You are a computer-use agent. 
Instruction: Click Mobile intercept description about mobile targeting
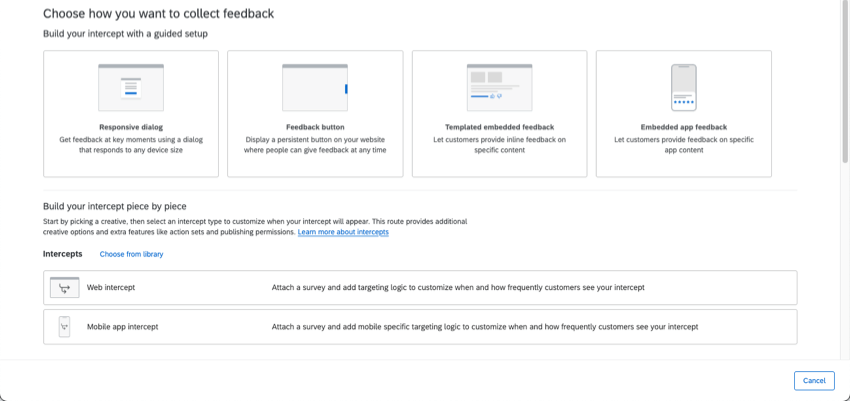[485, 327]
